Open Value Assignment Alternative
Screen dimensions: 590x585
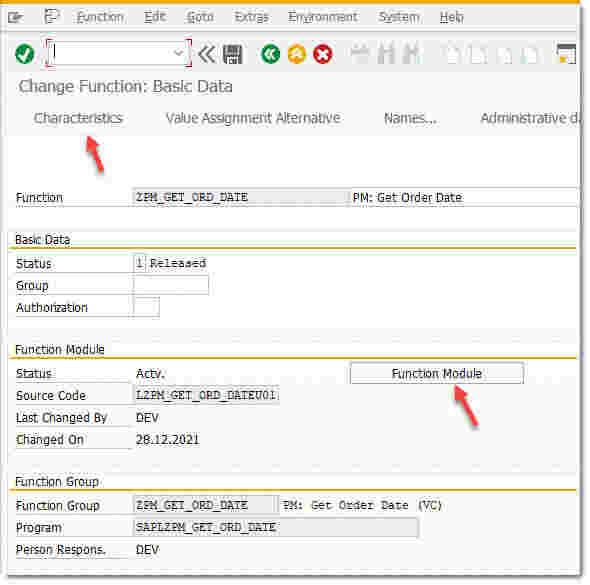(x=253, y=118)
